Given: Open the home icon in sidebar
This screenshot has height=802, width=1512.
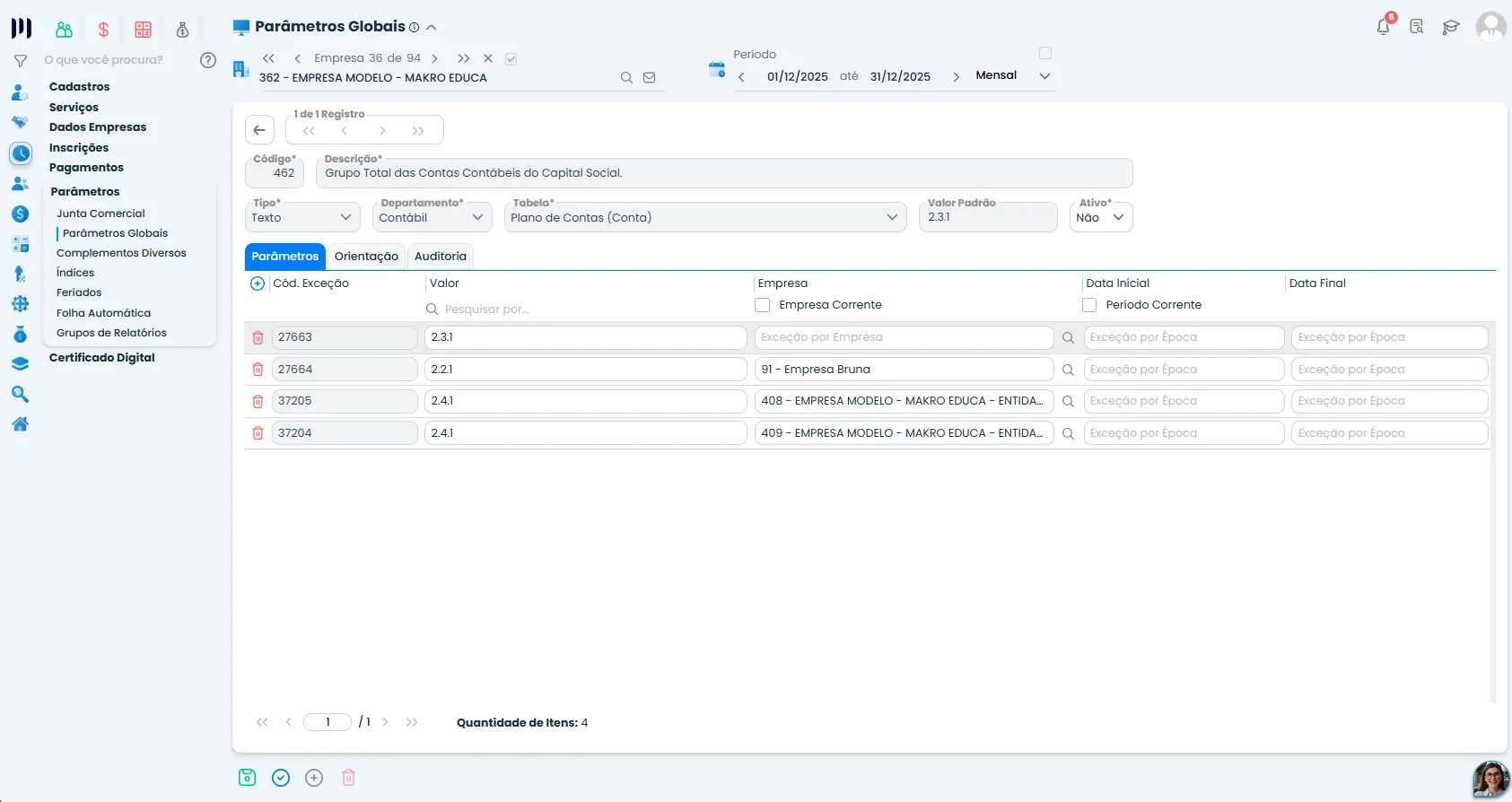Looking at the screenshot, I should point(20,424).
